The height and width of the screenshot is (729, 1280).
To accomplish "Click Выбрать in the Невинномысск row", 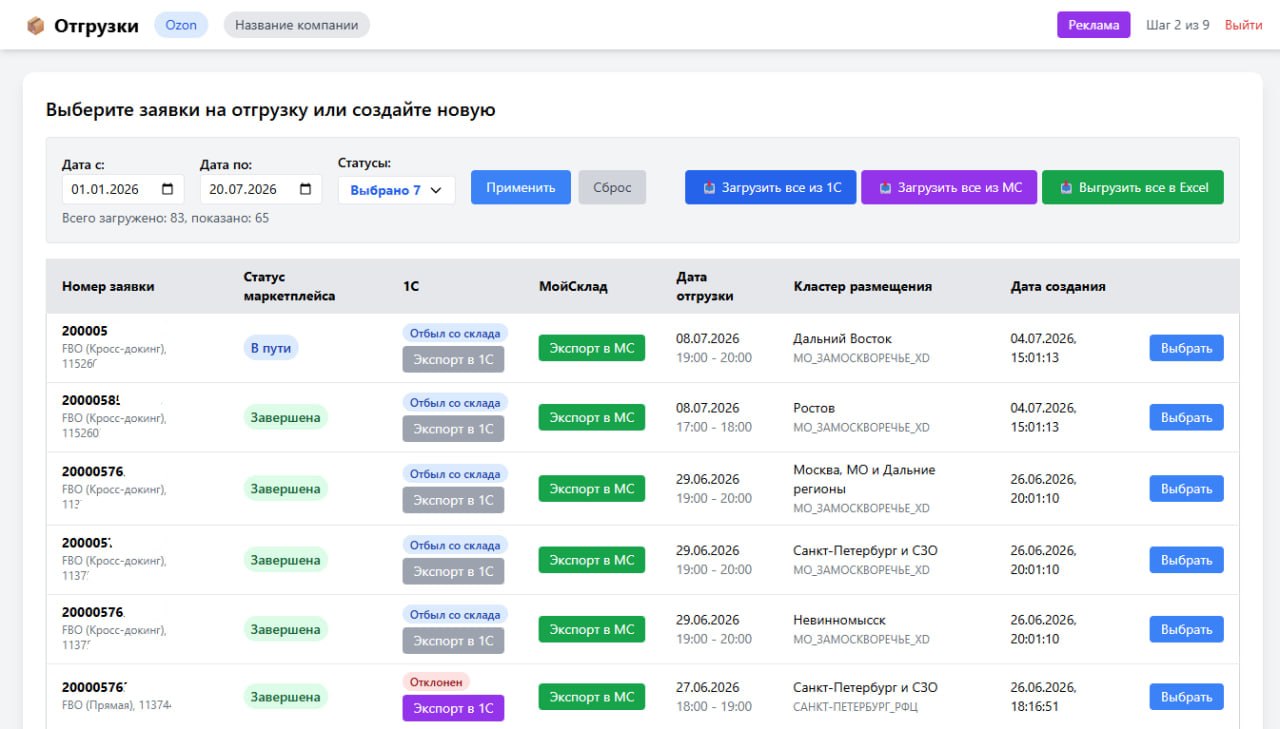I will point(1186,629).
